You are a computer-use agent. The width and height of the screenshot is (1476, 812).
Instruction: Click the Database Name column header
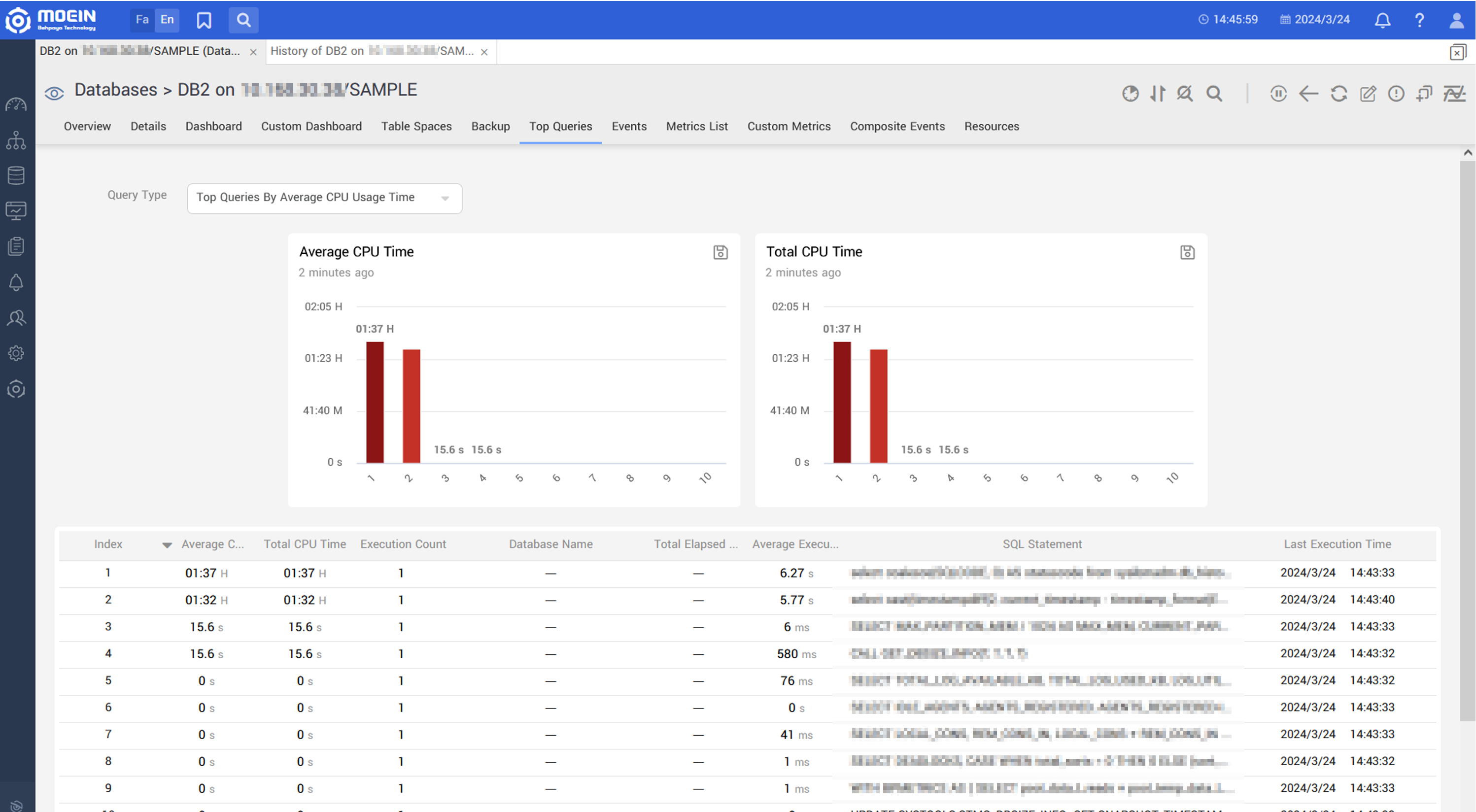(550, 544)
